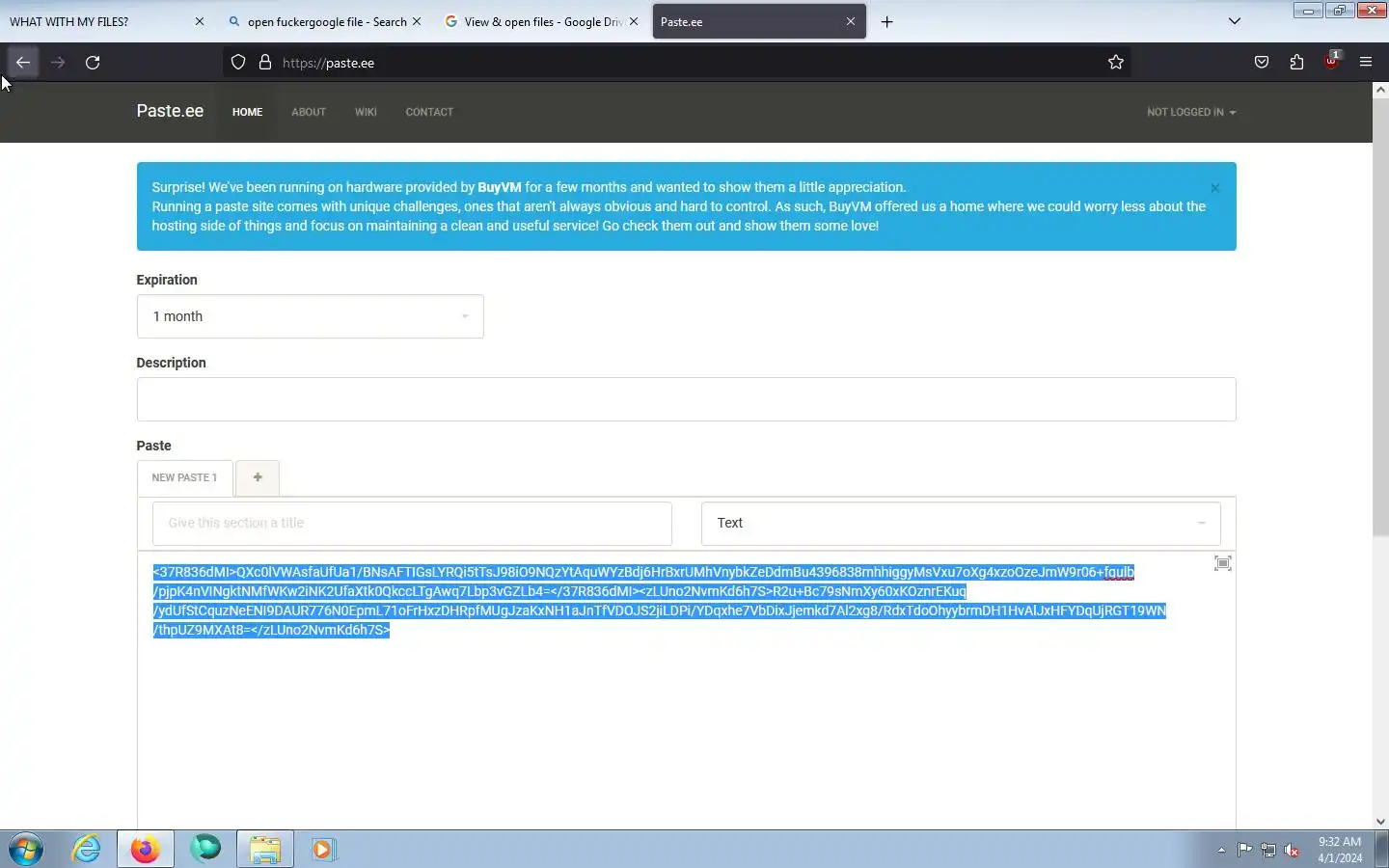Open a new browser tab
This screenshot has height=868, width=1389.
coord(887,21)
